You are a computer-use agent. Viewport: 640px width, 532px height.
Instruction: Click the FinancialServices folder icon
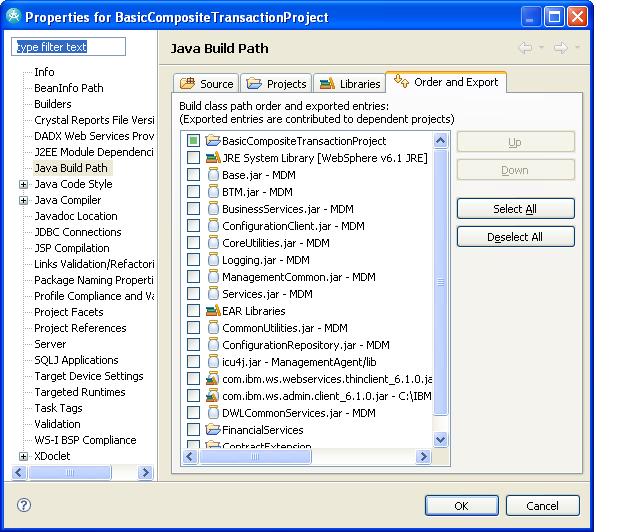point(213,430)
